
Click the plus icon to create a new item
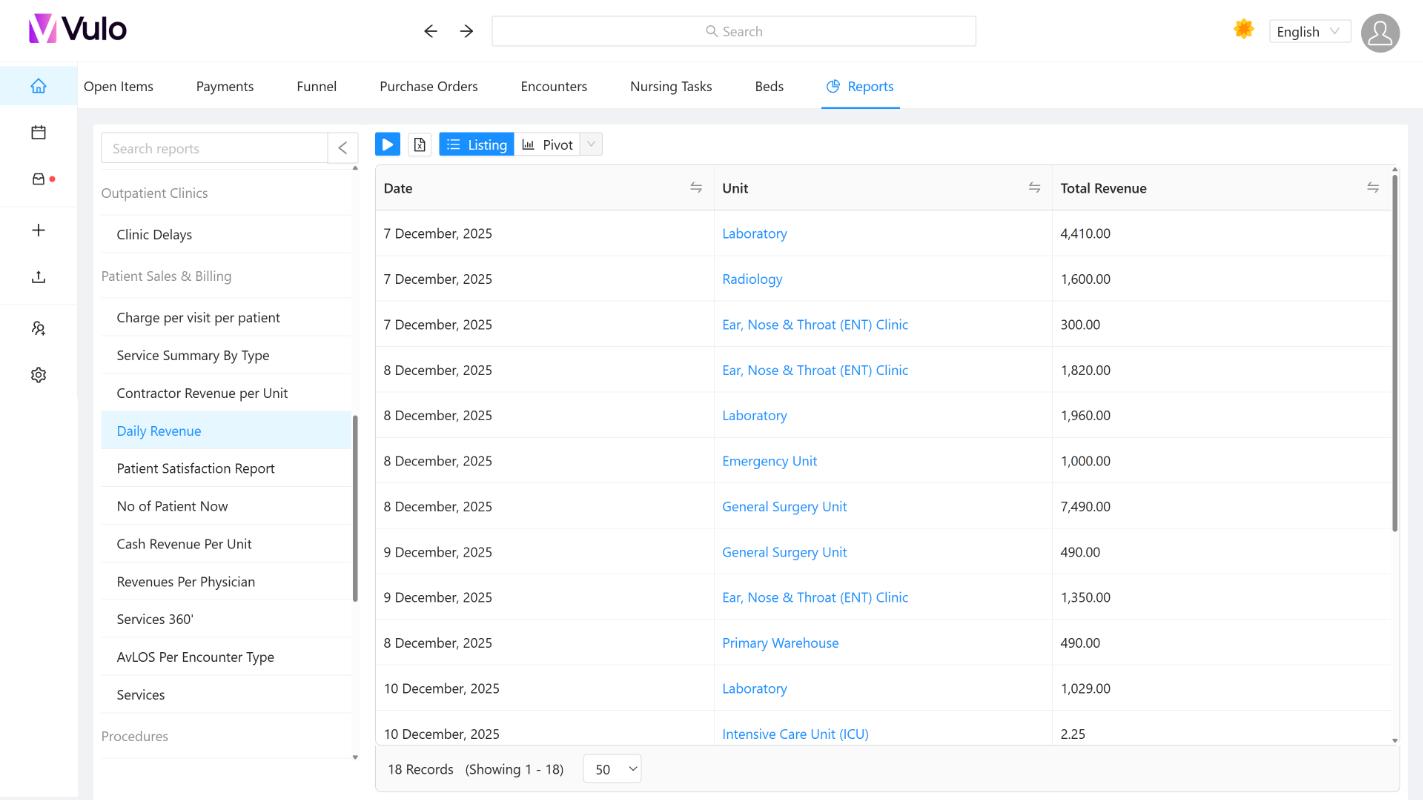coord(38,229)
